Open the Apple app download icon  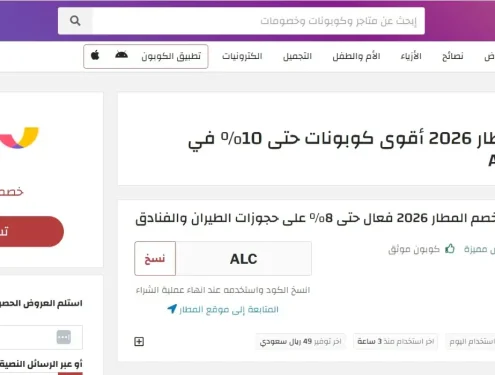[x=95, y=55]
